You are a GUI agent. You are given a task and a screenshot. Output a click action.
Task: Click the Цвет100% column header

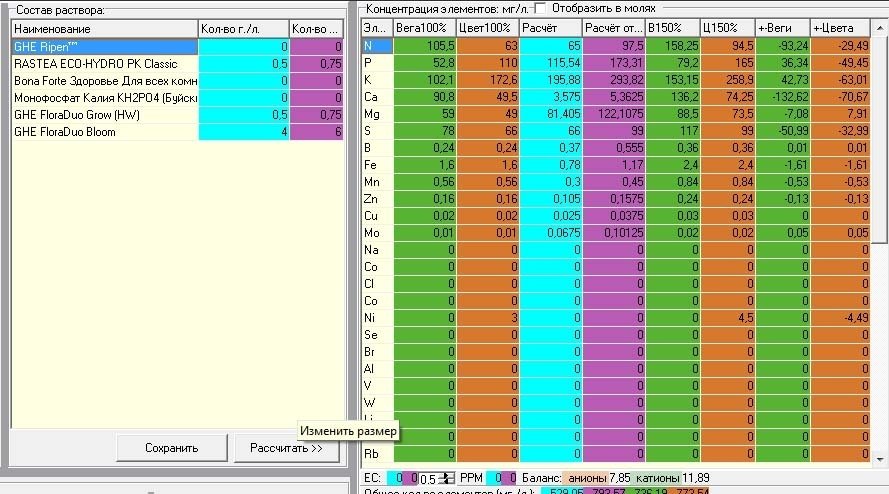(x=488, y=28)
